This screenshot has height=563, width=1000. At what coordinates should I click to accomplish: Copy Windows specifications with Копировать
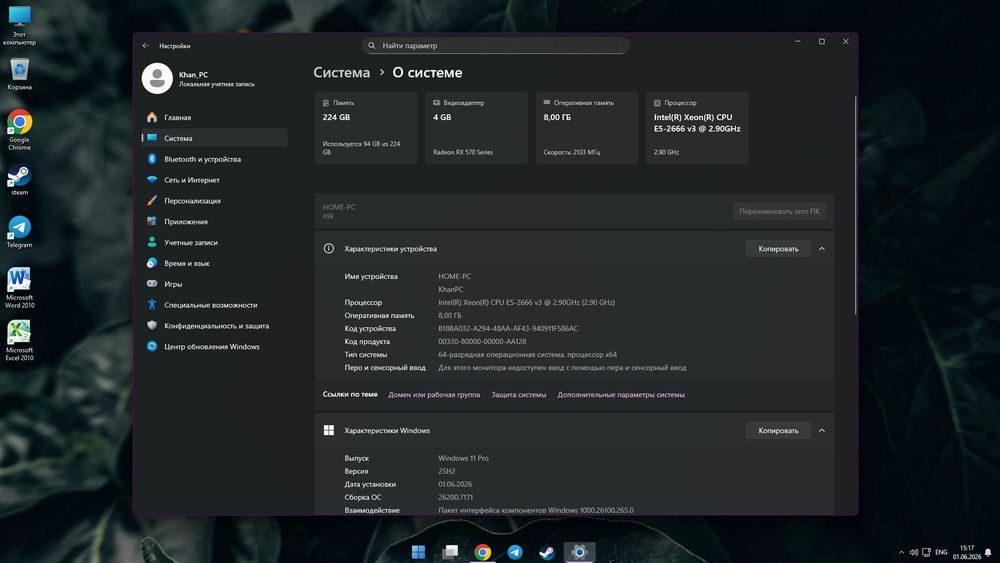click(778, 430)
